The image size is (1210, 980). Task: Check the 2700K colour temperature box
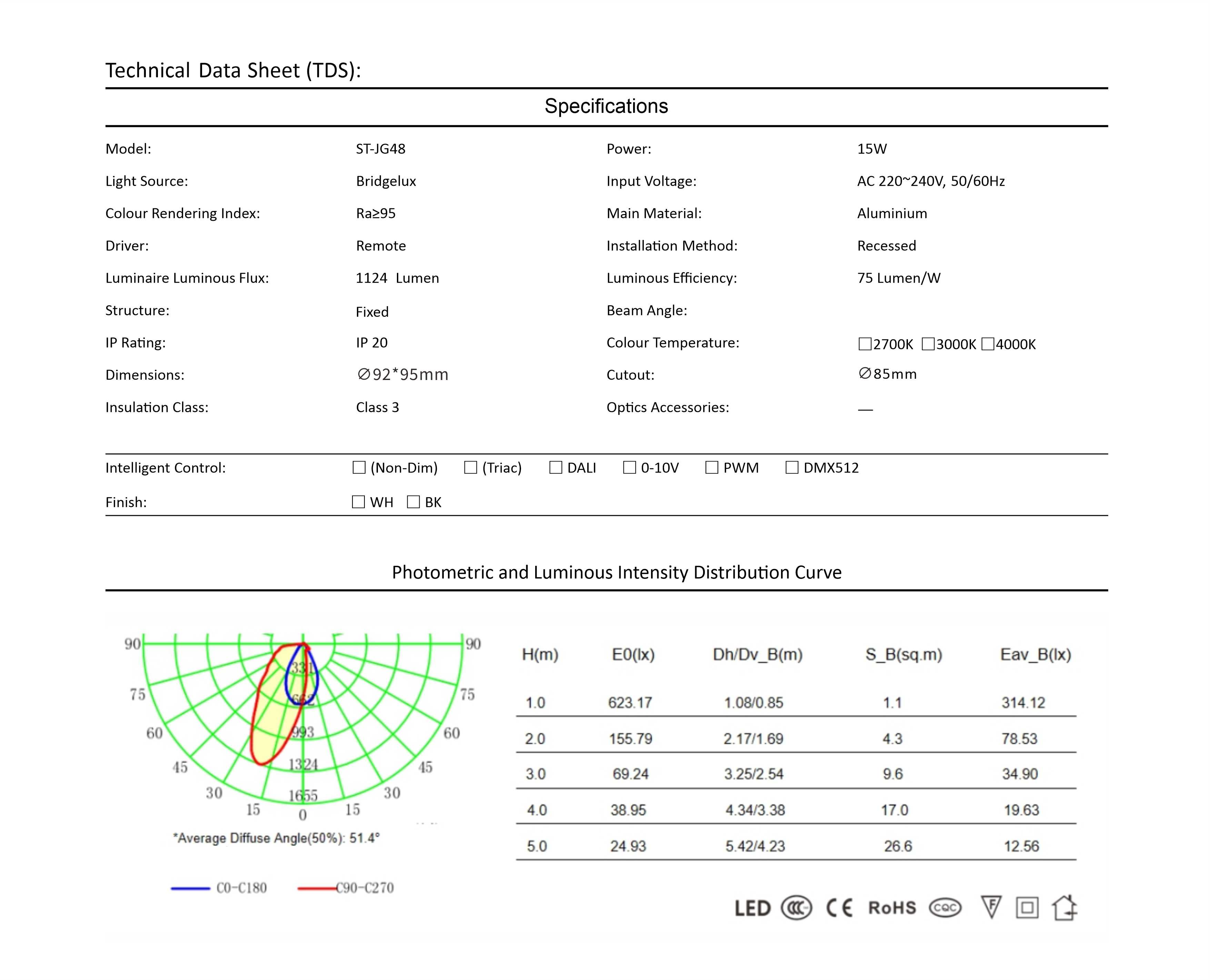tap(864, 344)
